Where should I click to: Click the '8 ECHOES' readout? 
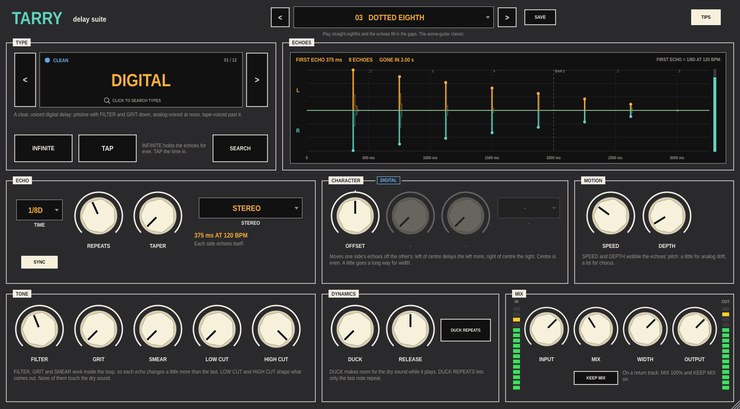click(x=361, y=60)
